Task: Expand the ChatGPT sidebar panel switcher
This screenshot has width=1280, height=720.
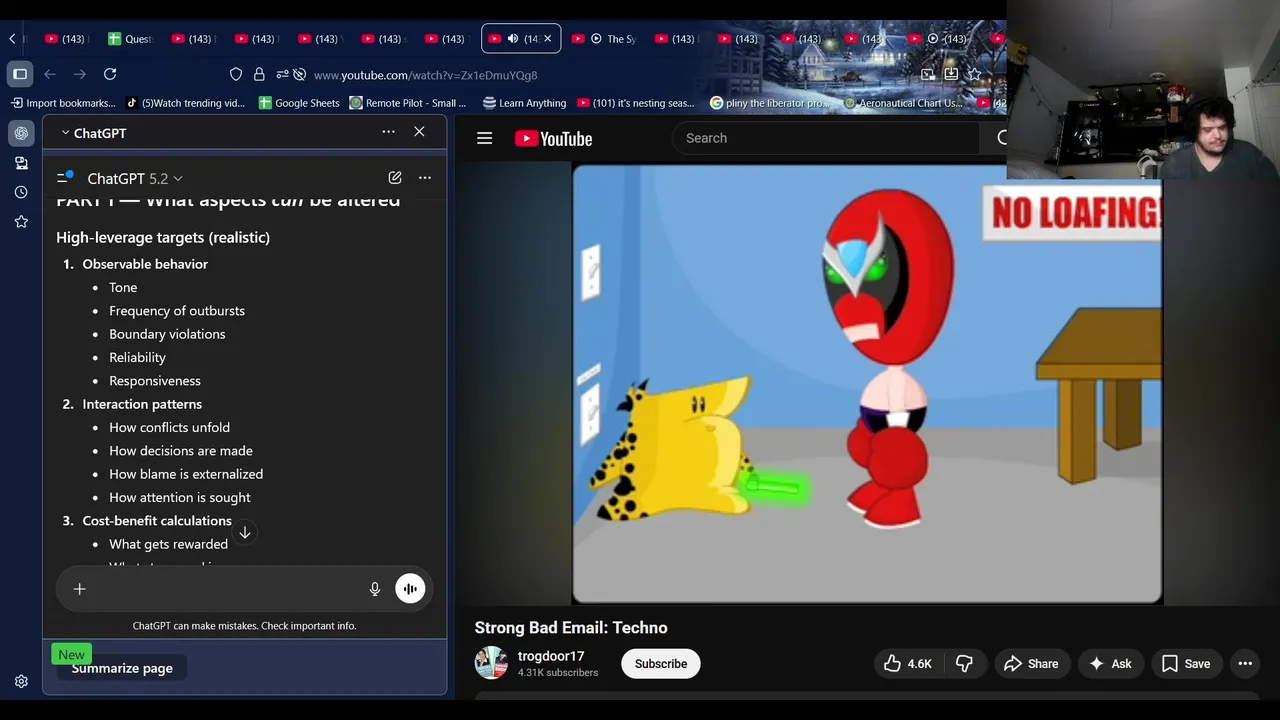Action: [x=93, y=133]
